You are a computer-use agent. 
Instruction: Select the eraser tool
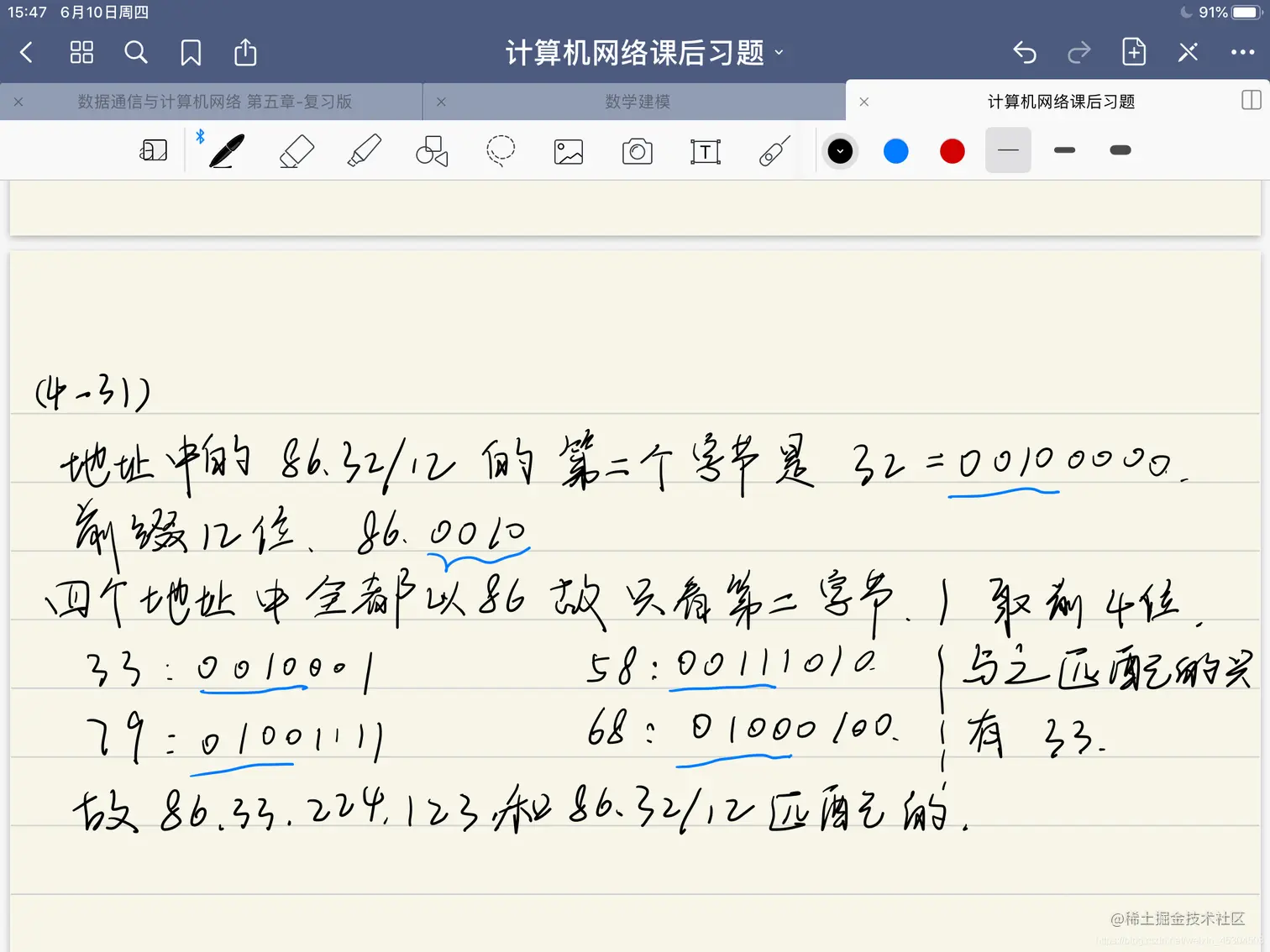coord(296,151)
